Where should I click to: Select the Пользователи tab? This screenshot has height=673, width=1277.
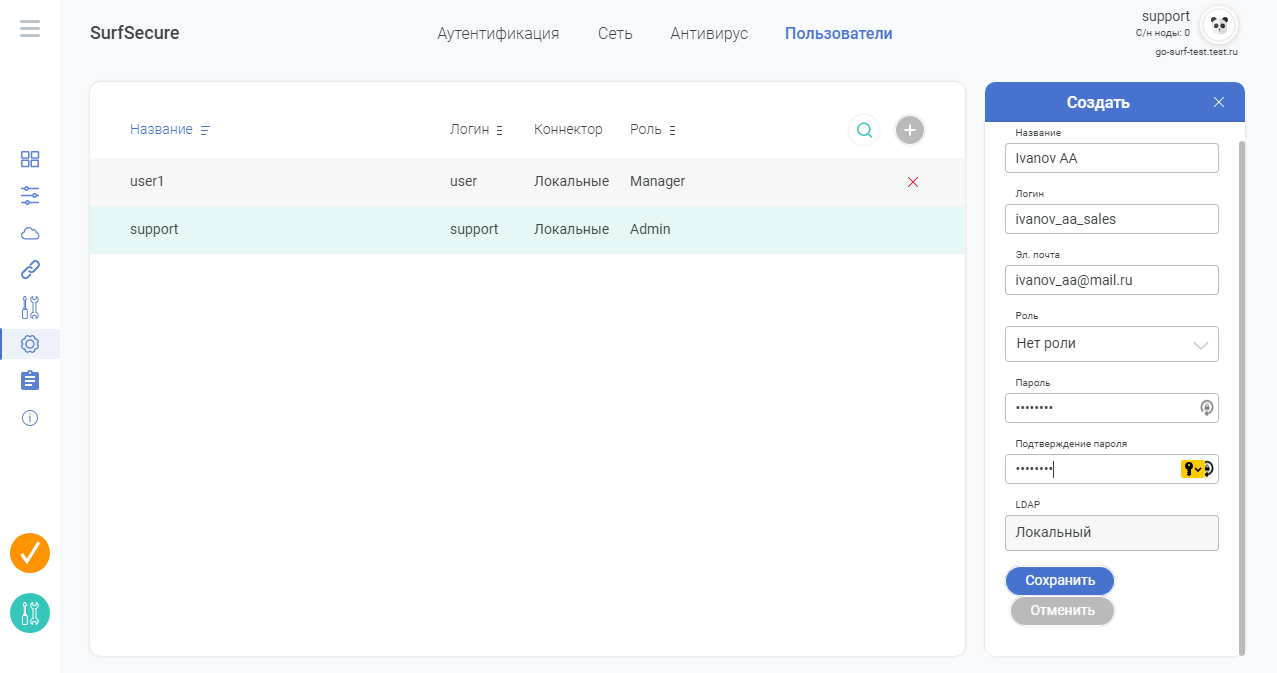point(839,33)
